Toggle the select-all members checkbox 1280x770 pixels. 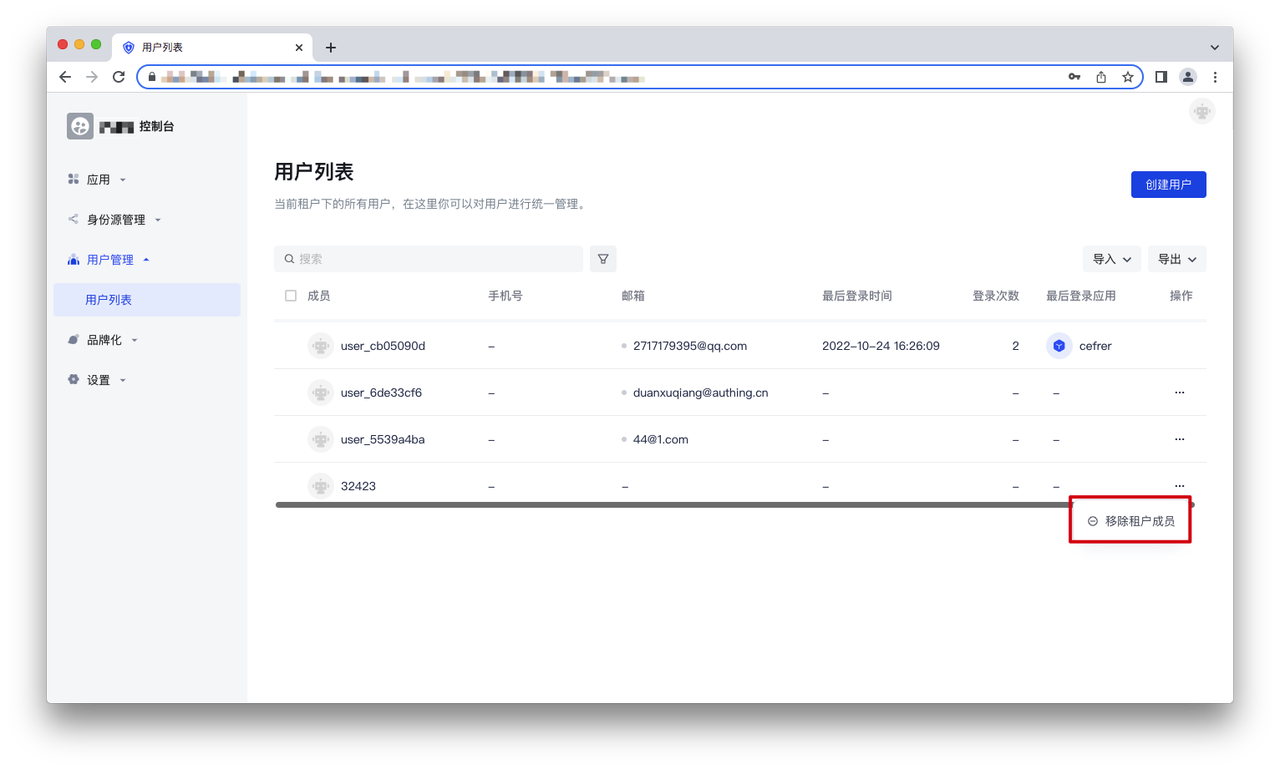(291, 296)
